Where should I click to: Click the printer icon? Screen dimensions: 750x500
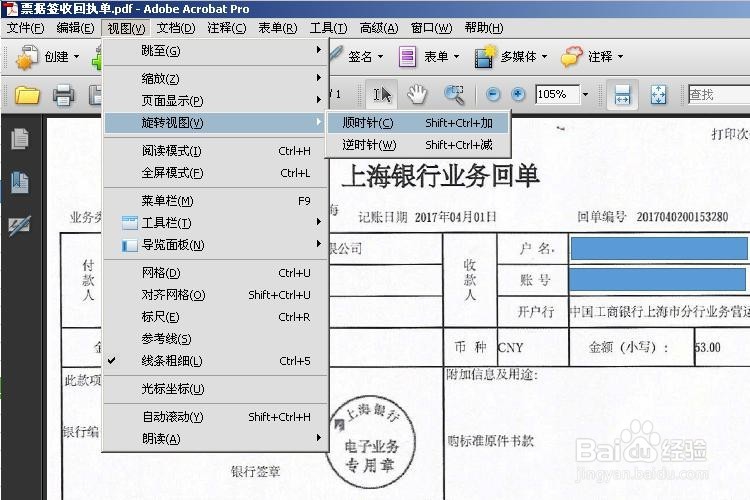click(64, 95)
